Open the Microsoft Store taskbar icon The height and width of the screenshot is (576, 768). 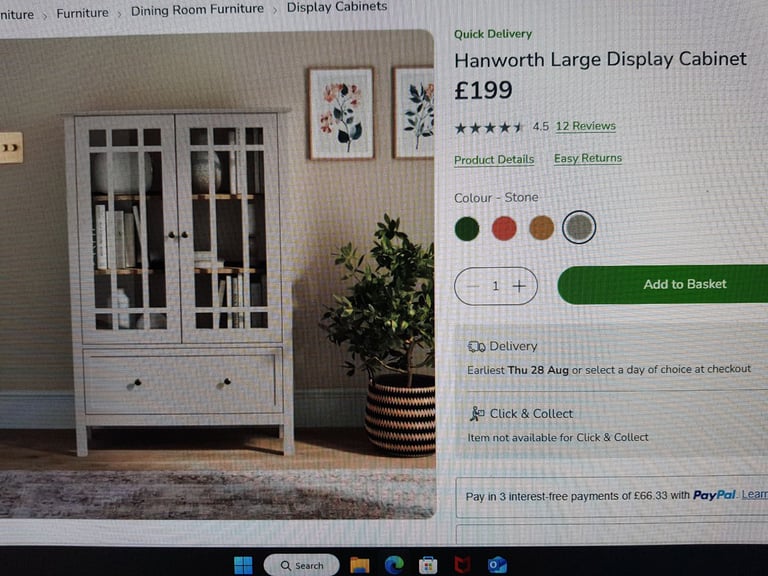point(428,565)
